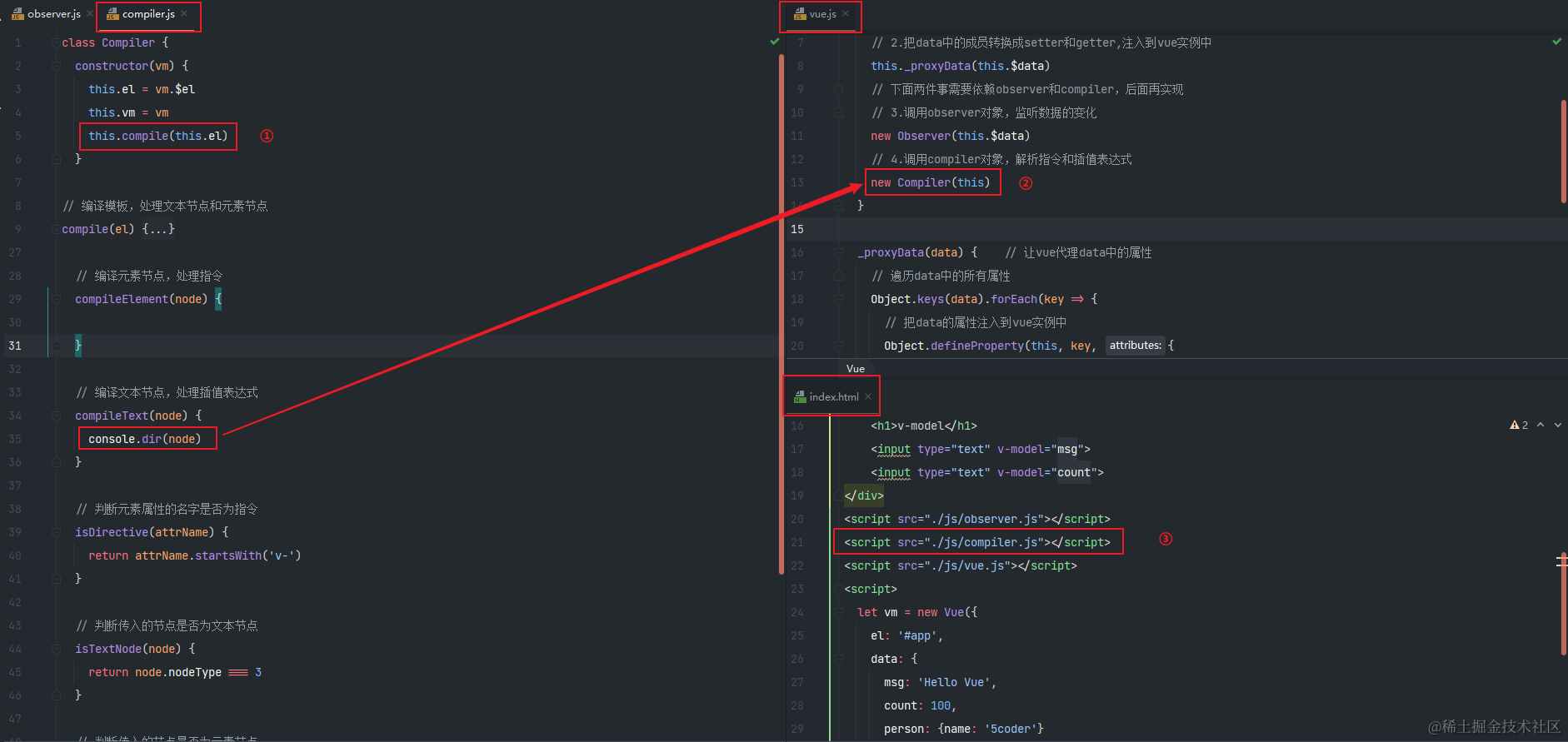Click the el: '#app' line
Viewport: 1568px width, 742px height.
coord(907,635)
